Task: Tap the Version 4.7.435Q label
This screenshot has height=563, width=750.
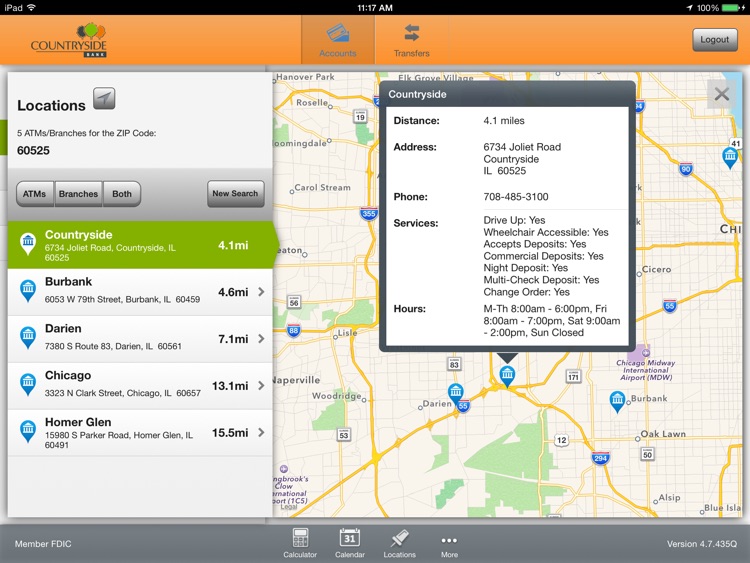Action: click(x=702, y=544)
